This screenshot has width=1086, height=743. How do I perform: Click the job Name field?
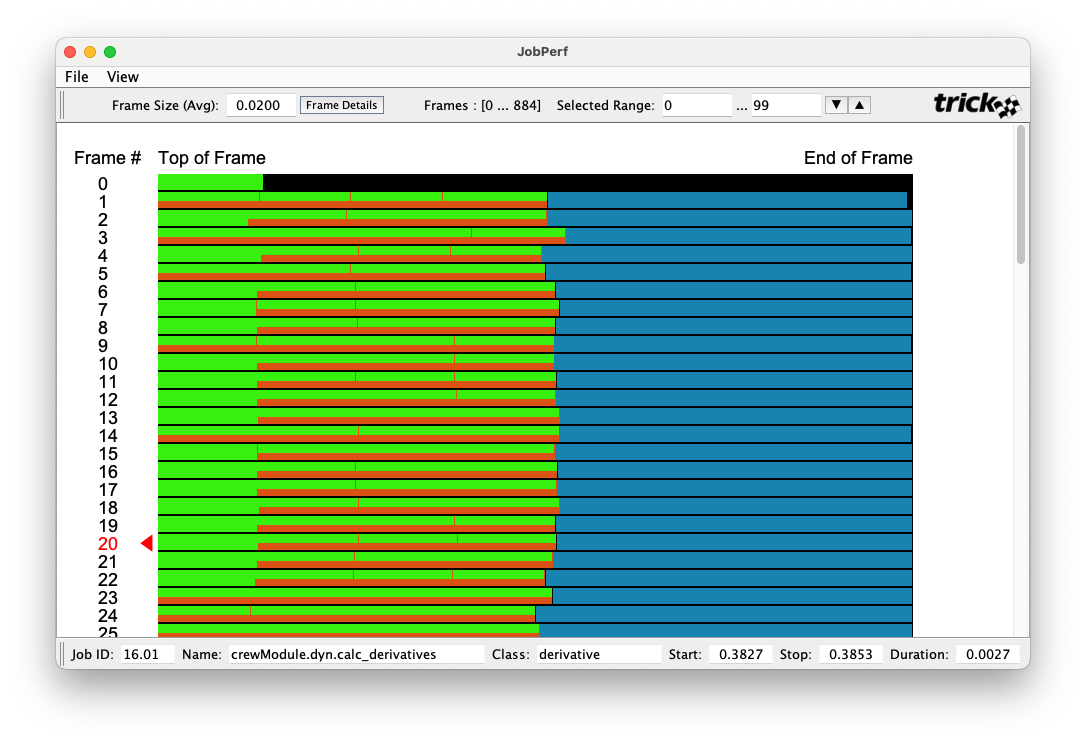356,654
